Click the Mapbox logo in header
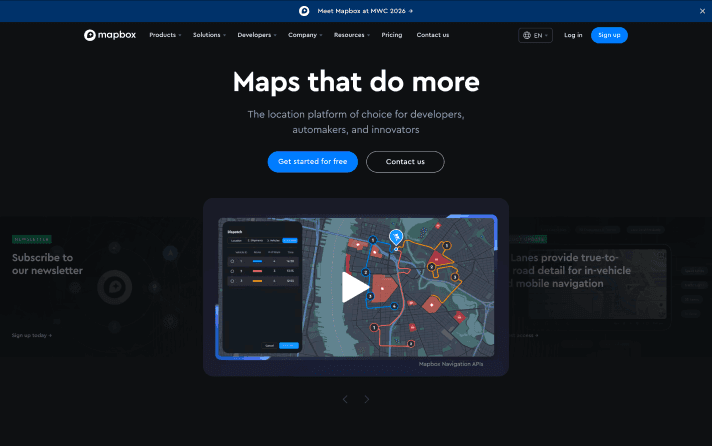The height and width of the screenshot is (446, 712). (x=110, y=35)
